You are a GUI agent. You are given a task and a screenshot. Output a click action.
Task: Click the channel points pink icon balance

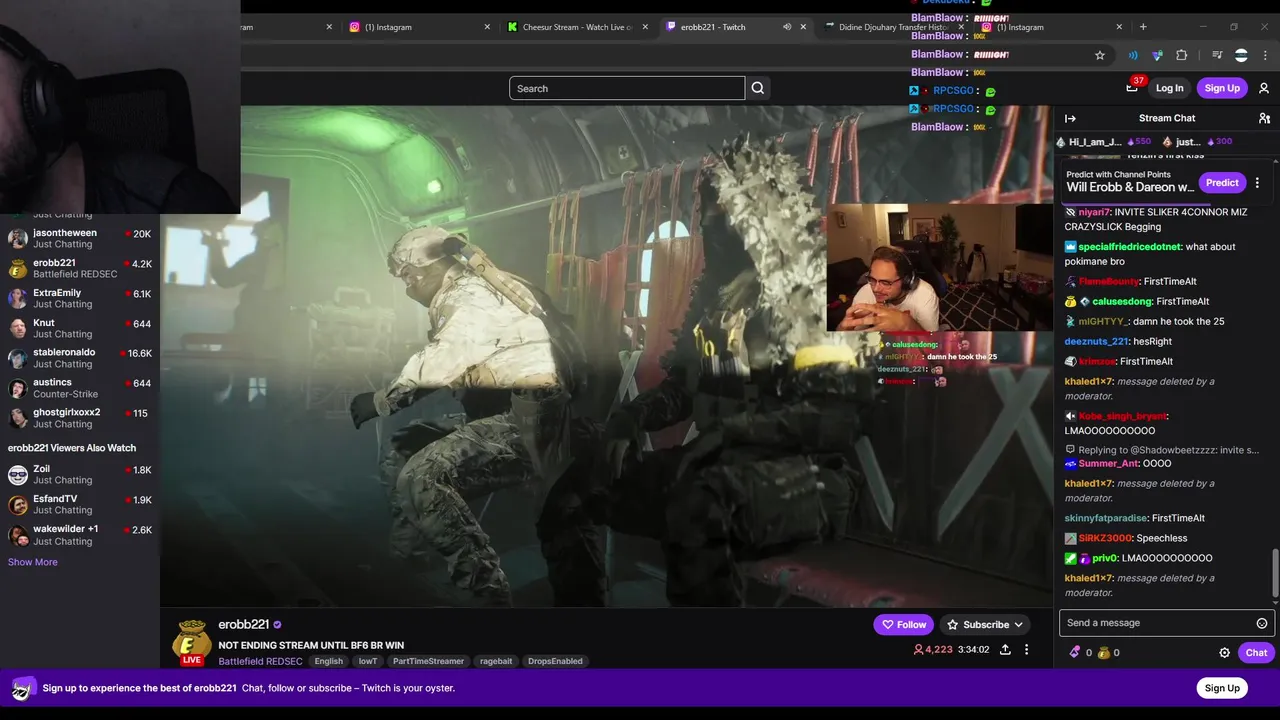point(1076,653)
